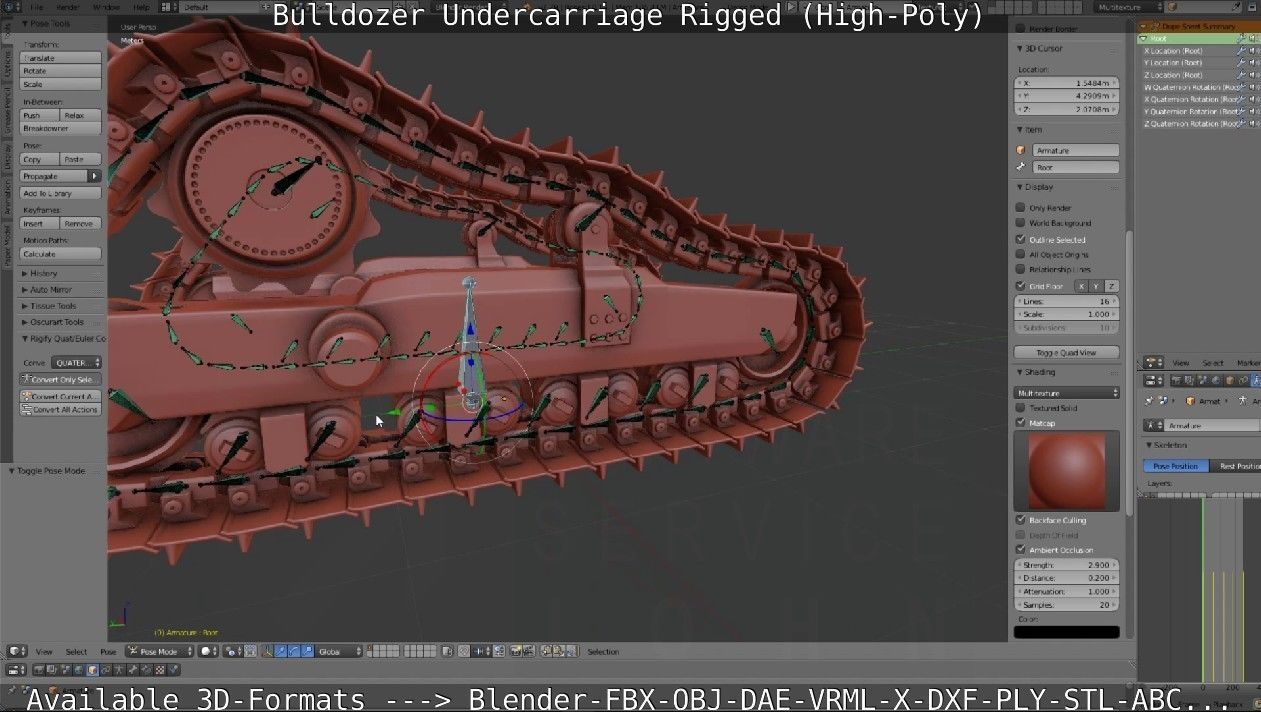The height and width of the screenshot is (712, 1261).
Task: Click the black Color swatch
Action: [x=1067, y=632]
